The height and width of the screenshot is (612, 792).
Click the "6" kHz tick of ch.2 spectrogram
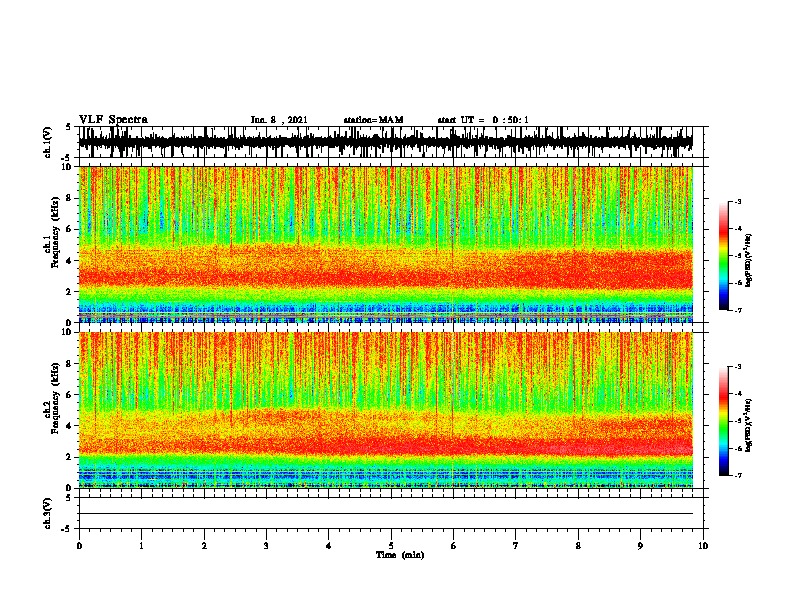pos(70,394)
